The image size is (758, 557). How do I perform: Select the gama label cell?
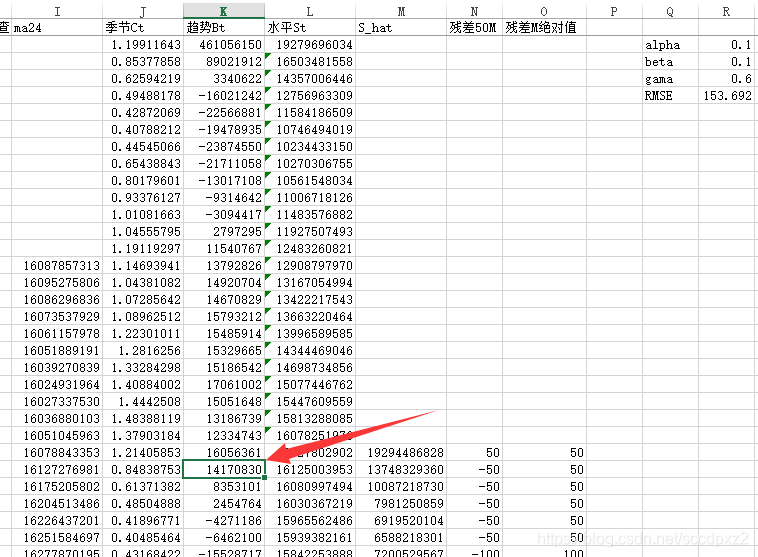point(670,78)
